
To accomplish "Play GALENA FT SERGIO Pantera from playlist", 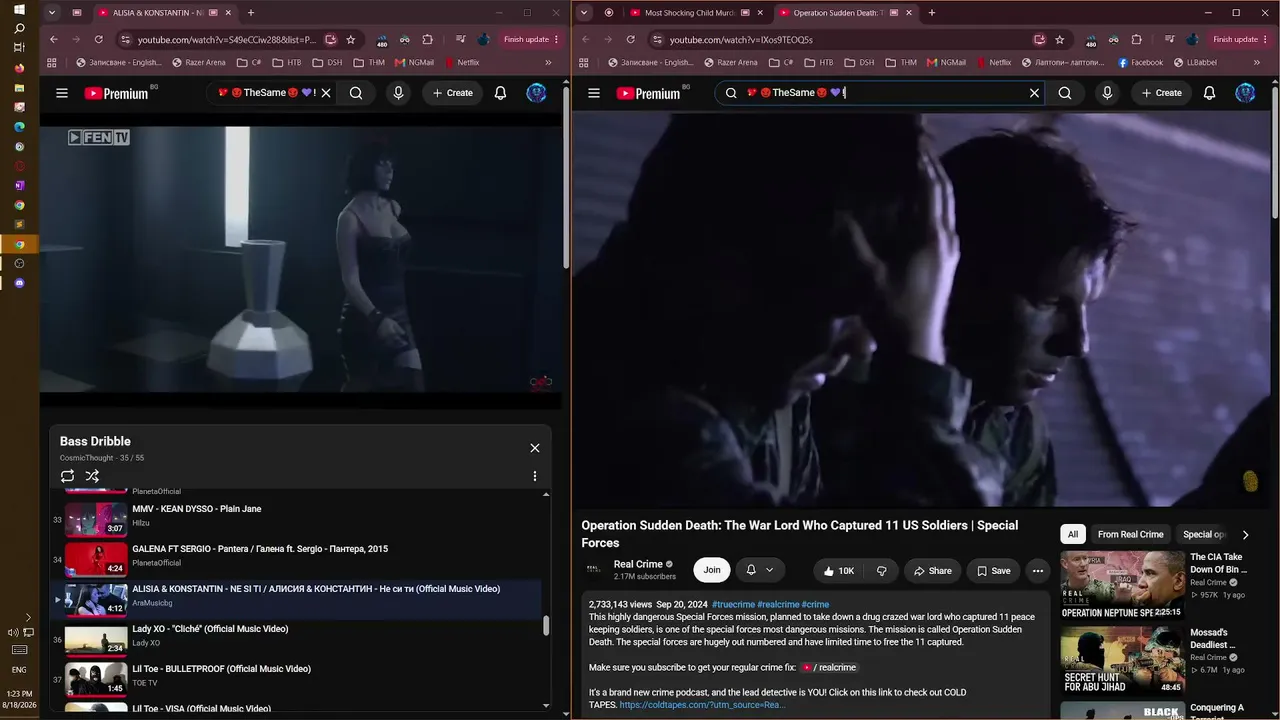I will [297, 560].
